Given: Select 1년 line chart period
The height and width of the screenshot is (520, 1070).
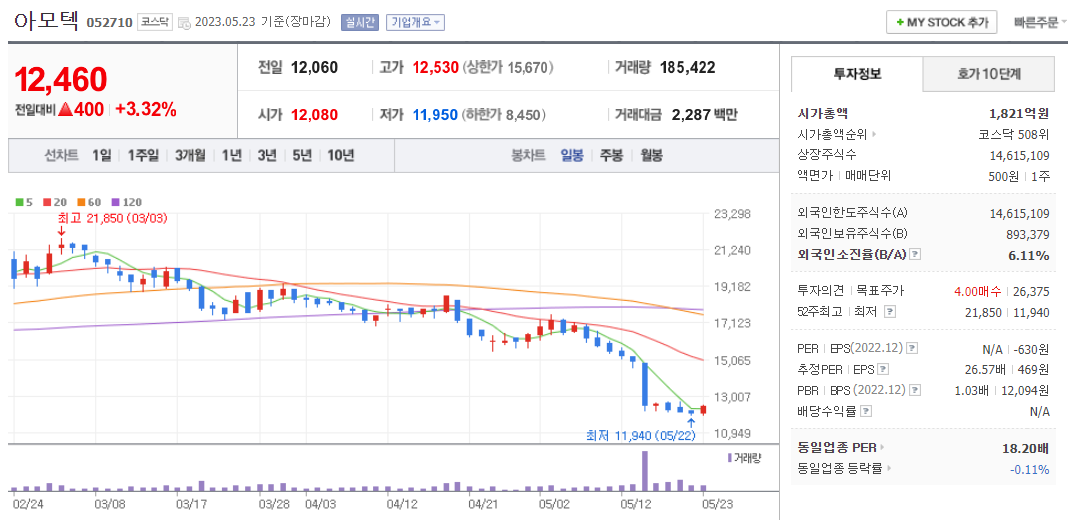Looking at the screenshot, I should pyautogui.click(x=231, y=156).
